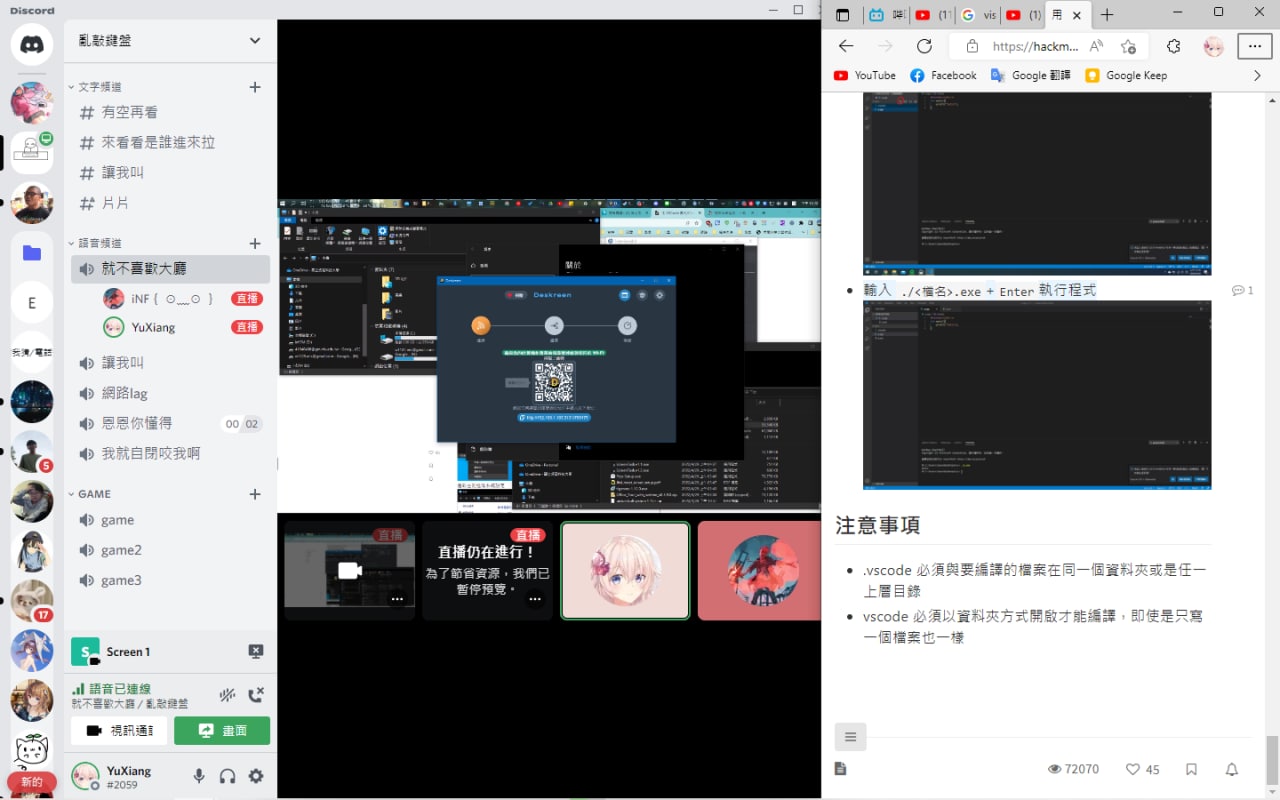This screenshot has height=800, width=1280.
Task: Open the YouTube bookmark link
Action: coord(865,75)
